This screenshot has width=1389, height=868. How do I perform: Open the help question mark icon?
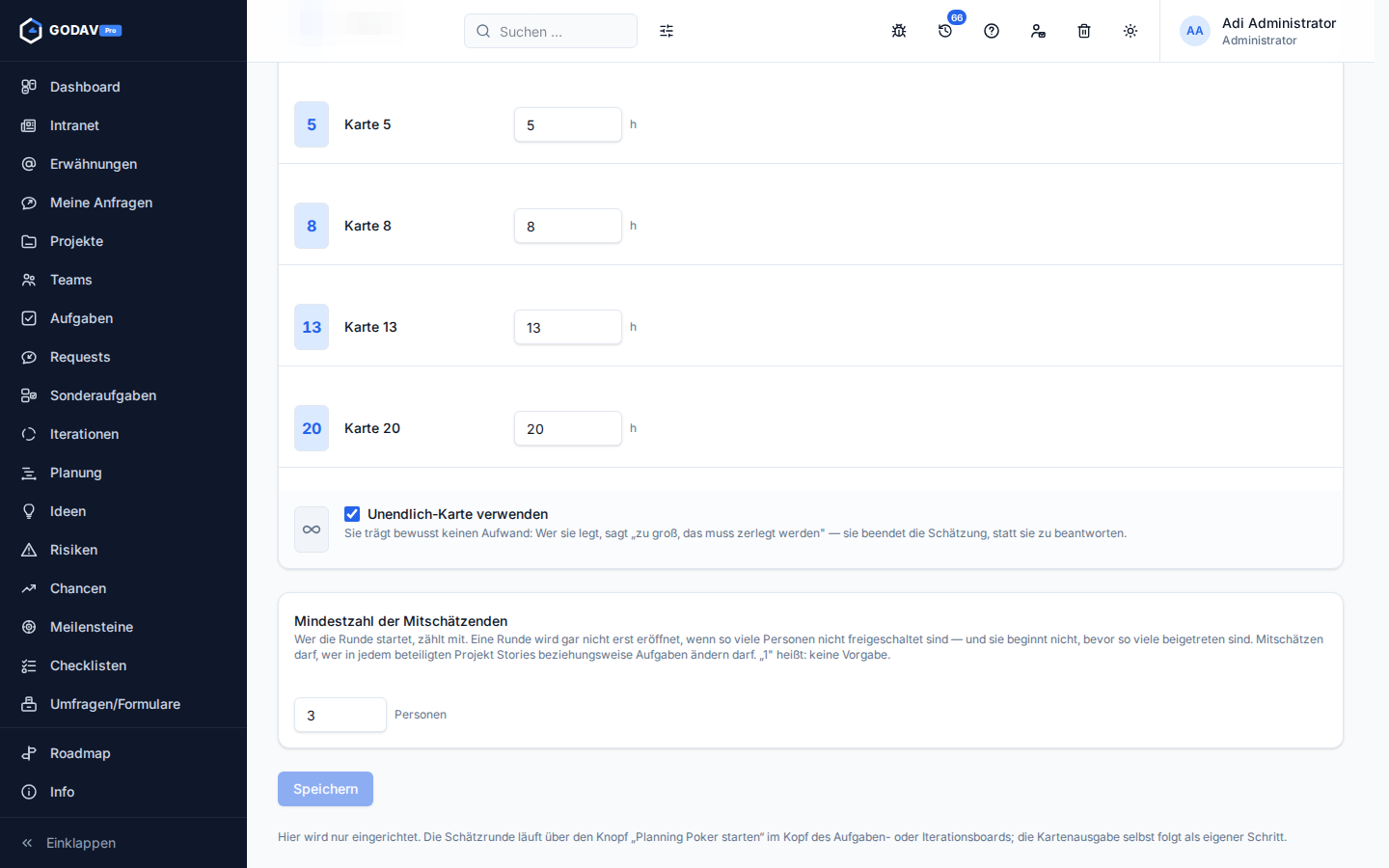point(992,31)
